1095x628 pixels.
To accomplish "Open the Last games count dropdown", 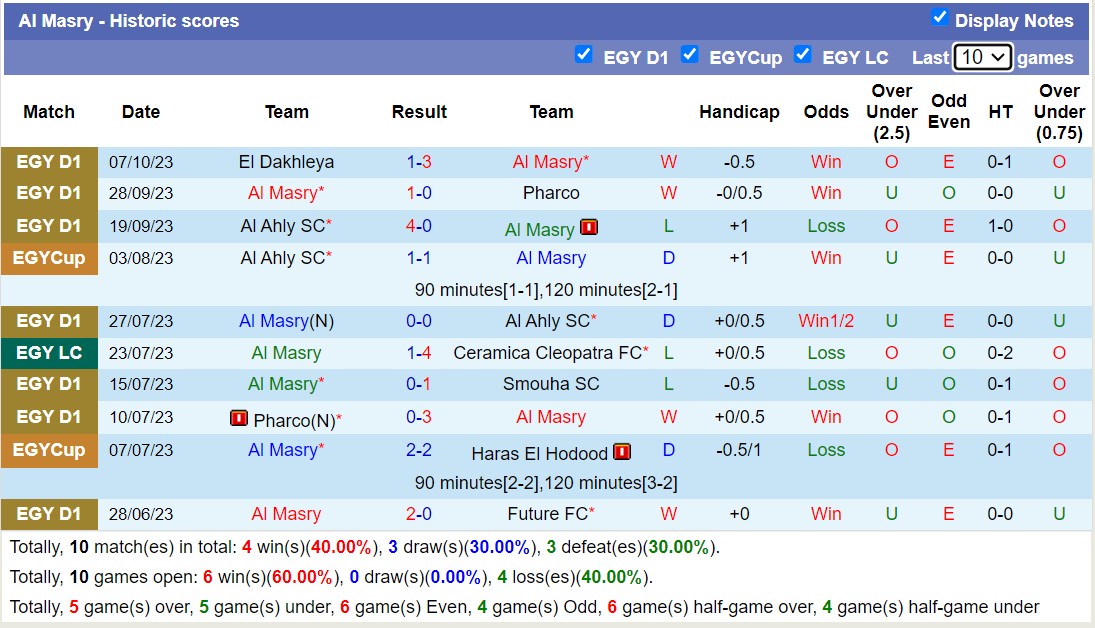I will [x=982, y=57].
